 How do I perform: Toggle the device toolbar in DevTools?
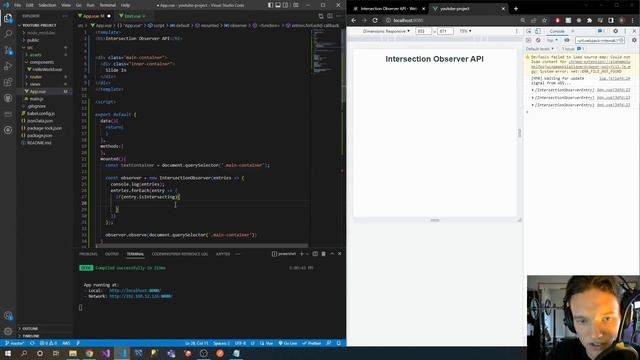(x=538, y=31)
